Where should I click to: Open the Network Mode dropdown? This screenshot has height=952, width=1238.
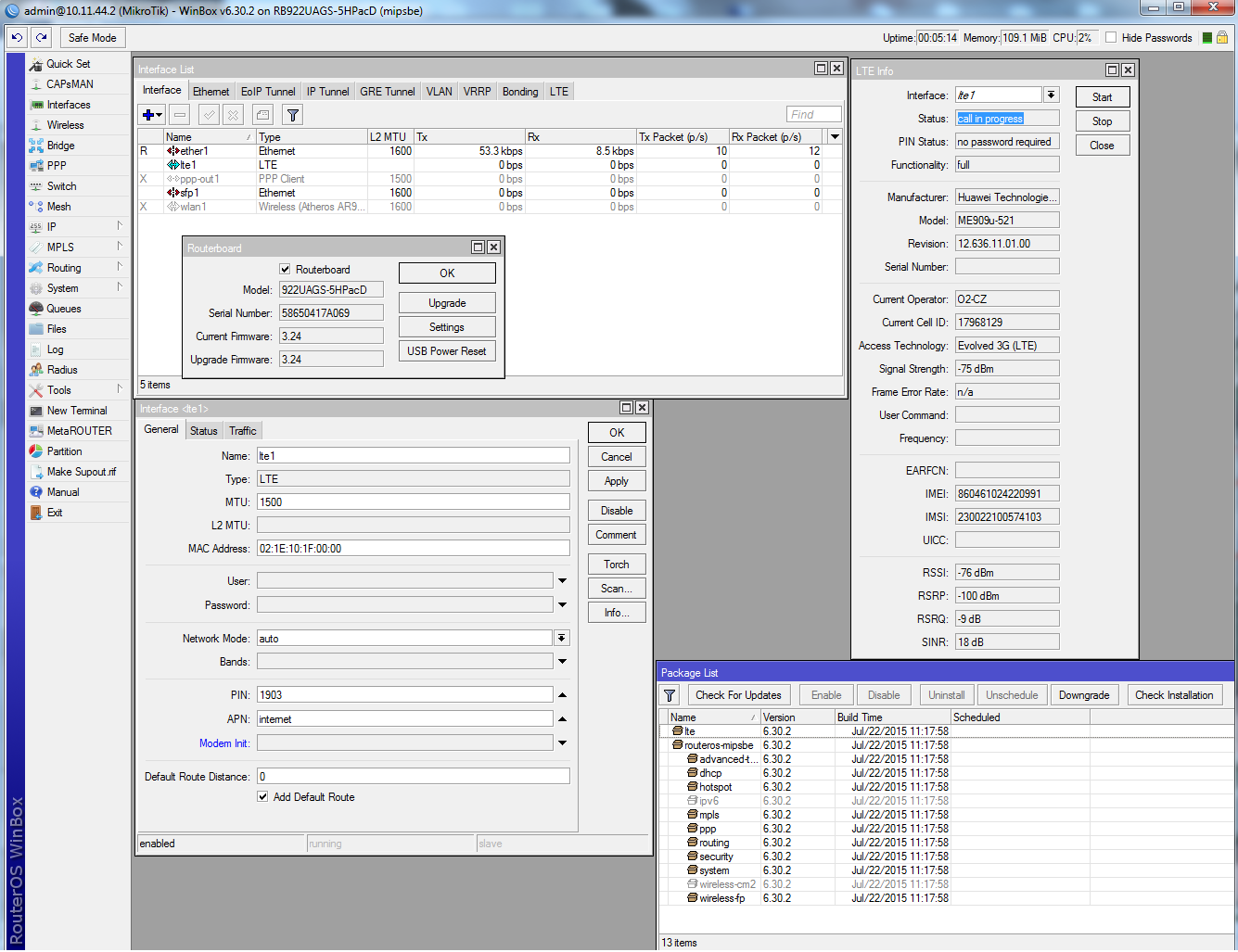pos(561,639)
